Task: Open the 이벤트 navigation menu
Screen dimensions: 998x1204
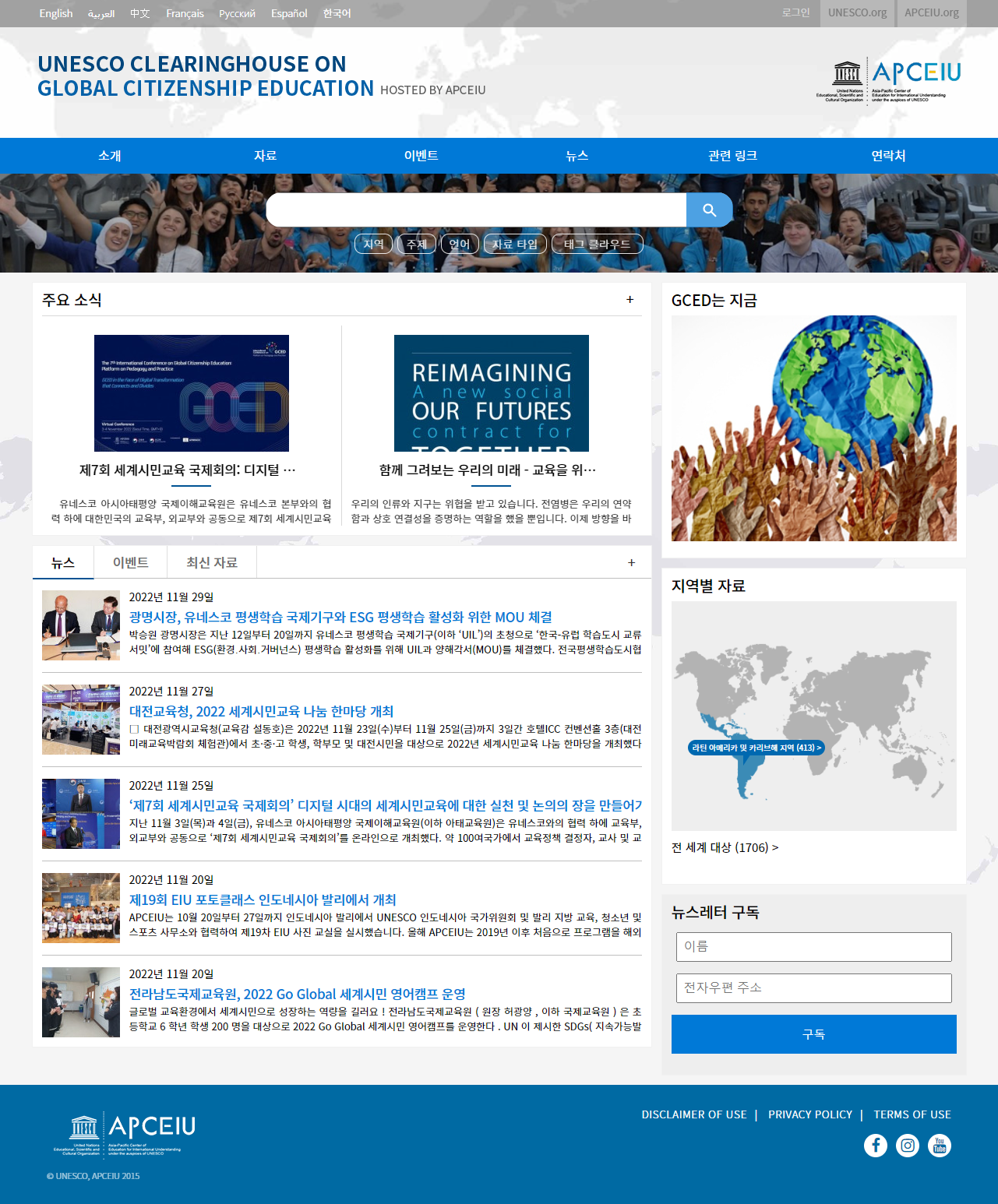Action: (x=421, y=156)
